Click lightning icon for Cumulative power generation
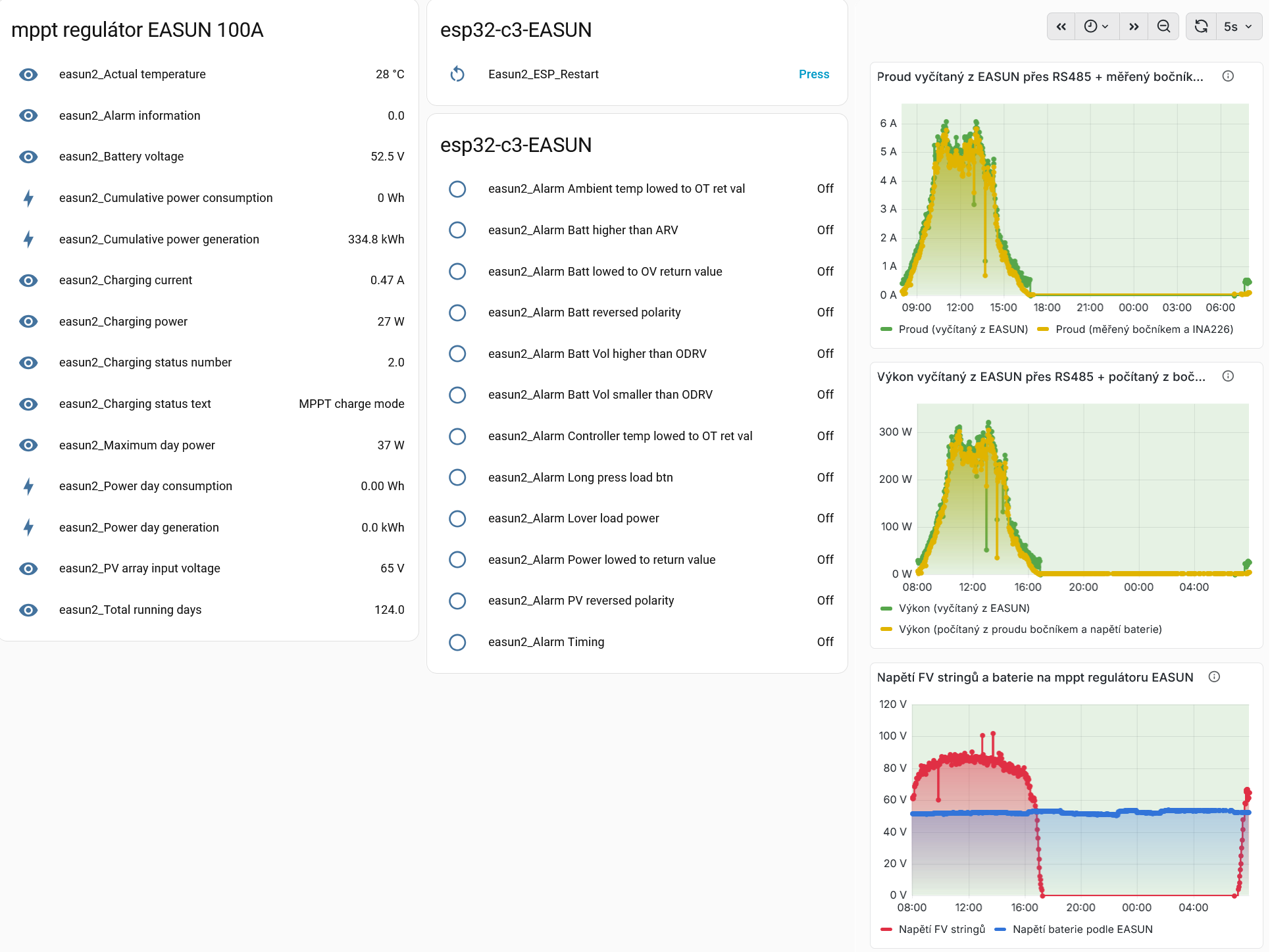 coord(28,239)
